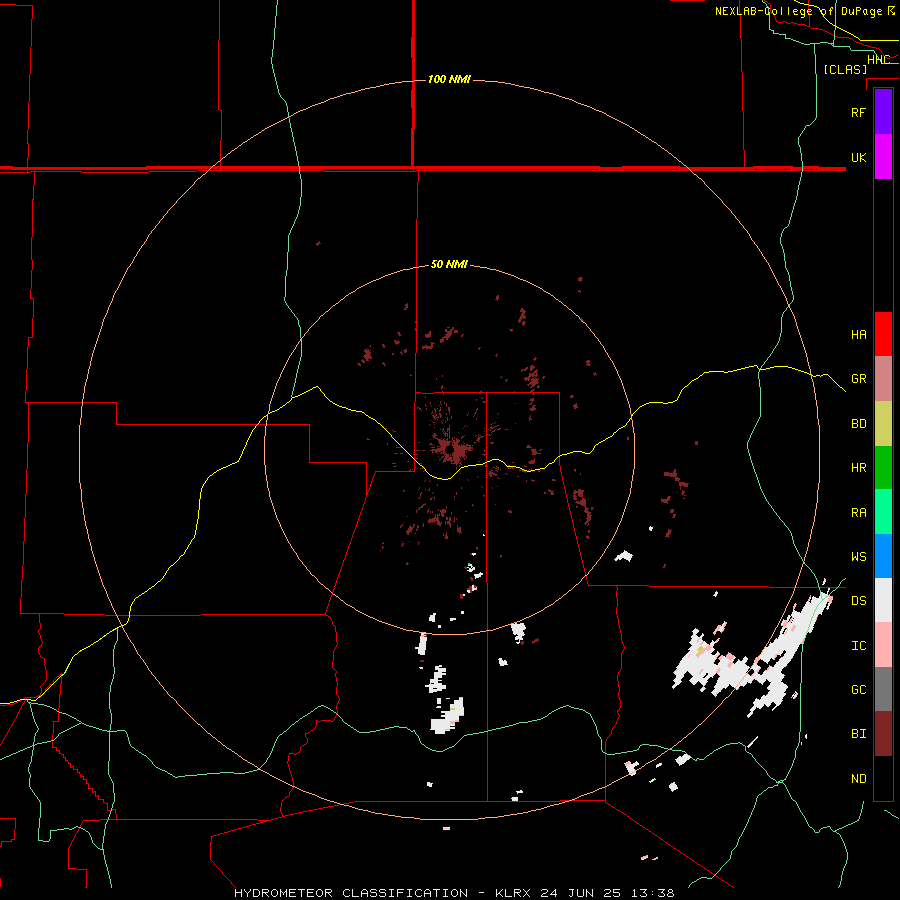Click the GC legend label
Screen dimensions: 900x900
click(858, 690)
